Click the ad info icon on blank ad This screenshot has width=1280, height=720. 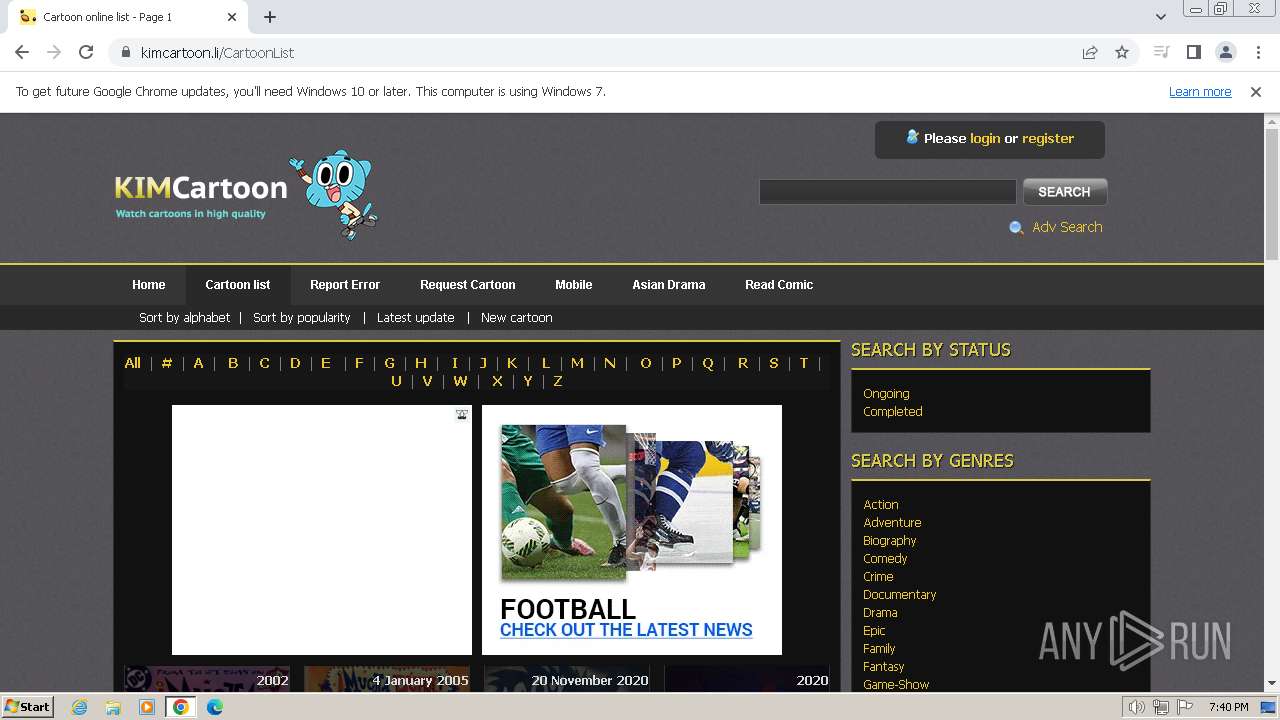(x=462, y=414)
